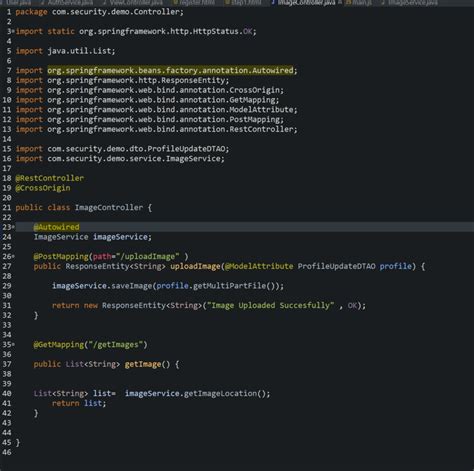
Task: Switch to the AuthService.java editor tab
Action: pyautogui.click(x=68, y=3)
